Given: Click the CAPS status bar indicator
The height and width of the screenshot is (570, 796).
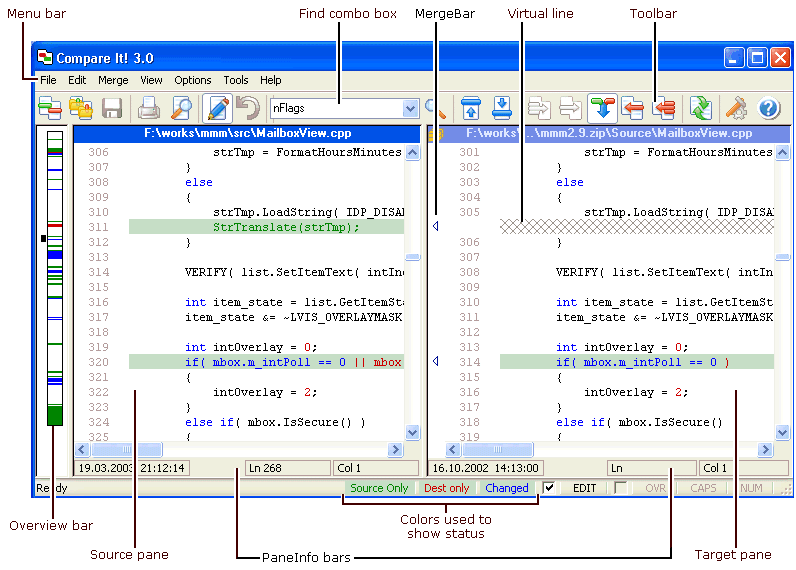Looking at the screenshot, I should coord(703,488).
